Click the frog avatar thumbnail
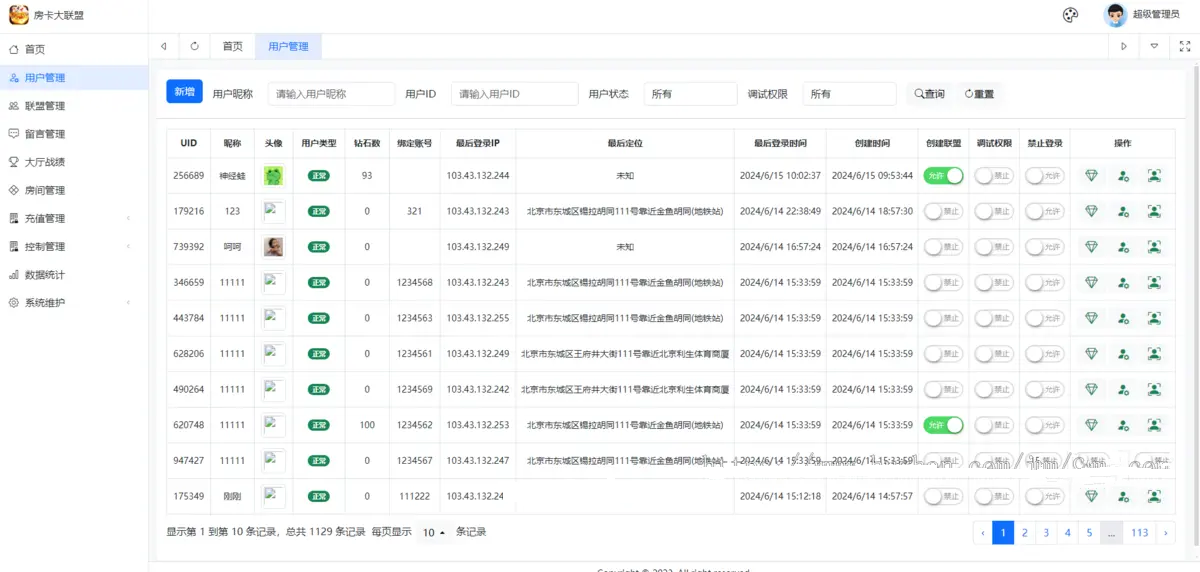 coord(273,176)
